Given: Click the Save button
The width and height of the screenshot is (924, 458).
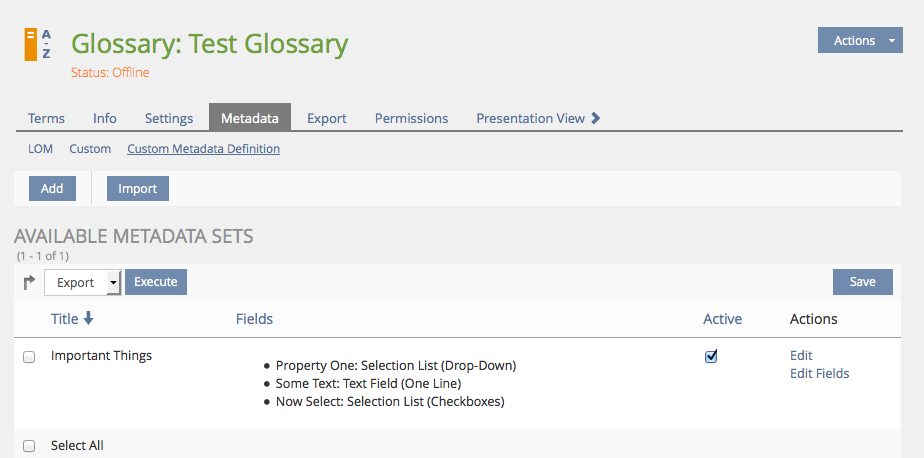Looking at the screenshot, I should 862,282.
